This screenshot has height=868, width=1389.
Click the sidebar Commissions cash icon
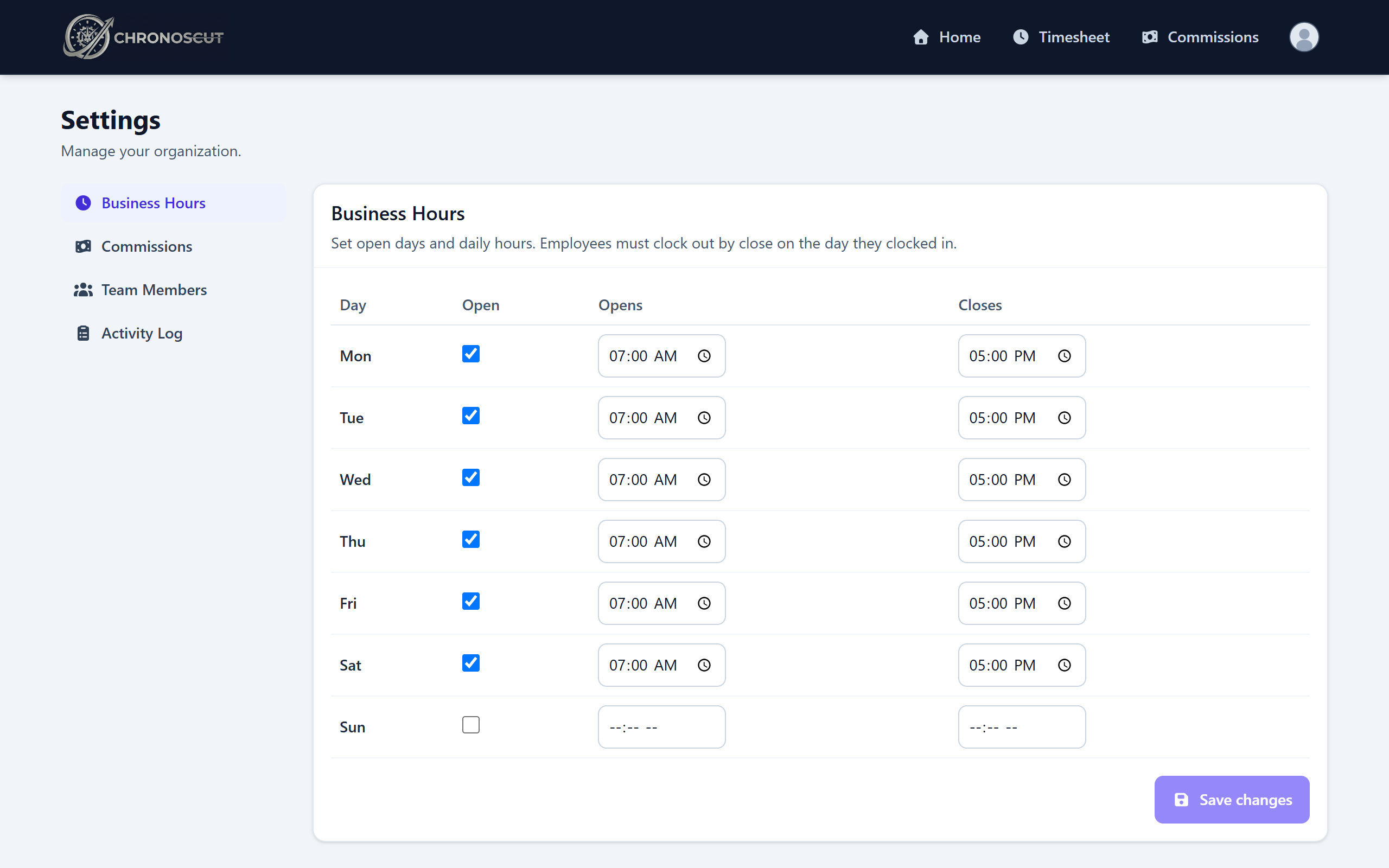click(x=83, y=246)
